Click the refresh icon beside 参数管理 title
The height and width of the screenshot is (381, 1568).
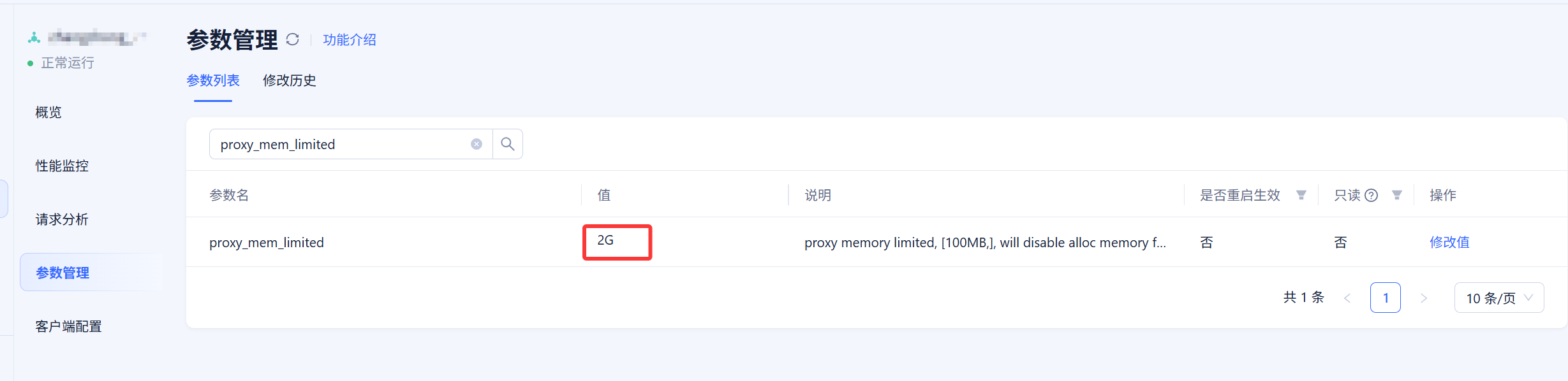pyautogui.click(x=293, y=40)
